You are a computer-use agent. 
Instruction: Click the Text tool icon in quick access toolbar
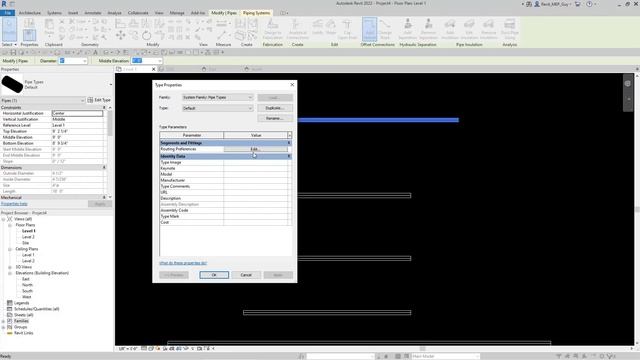95,52
